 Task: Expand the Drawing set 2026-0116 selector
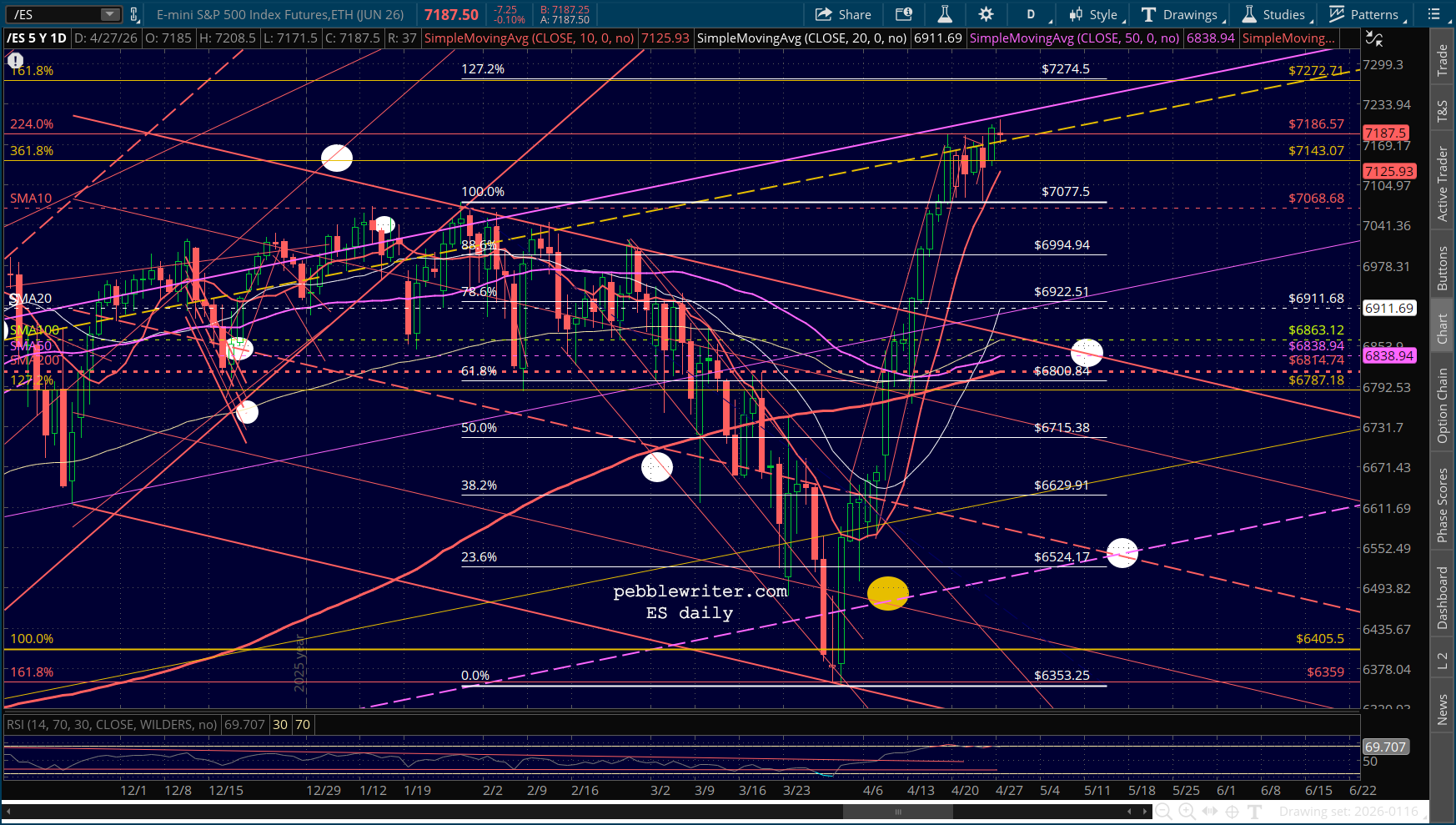click(x=1348, y=812)
